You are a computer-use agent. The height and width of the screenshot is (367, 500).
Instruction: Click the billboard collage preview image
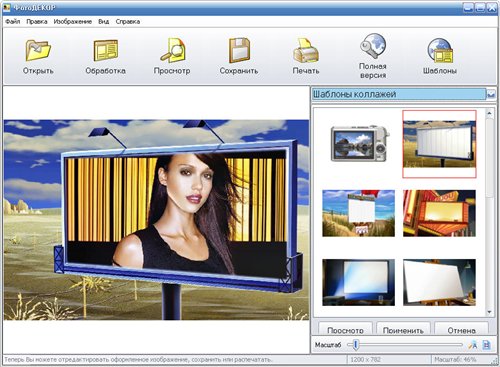(x=157, y=220)
